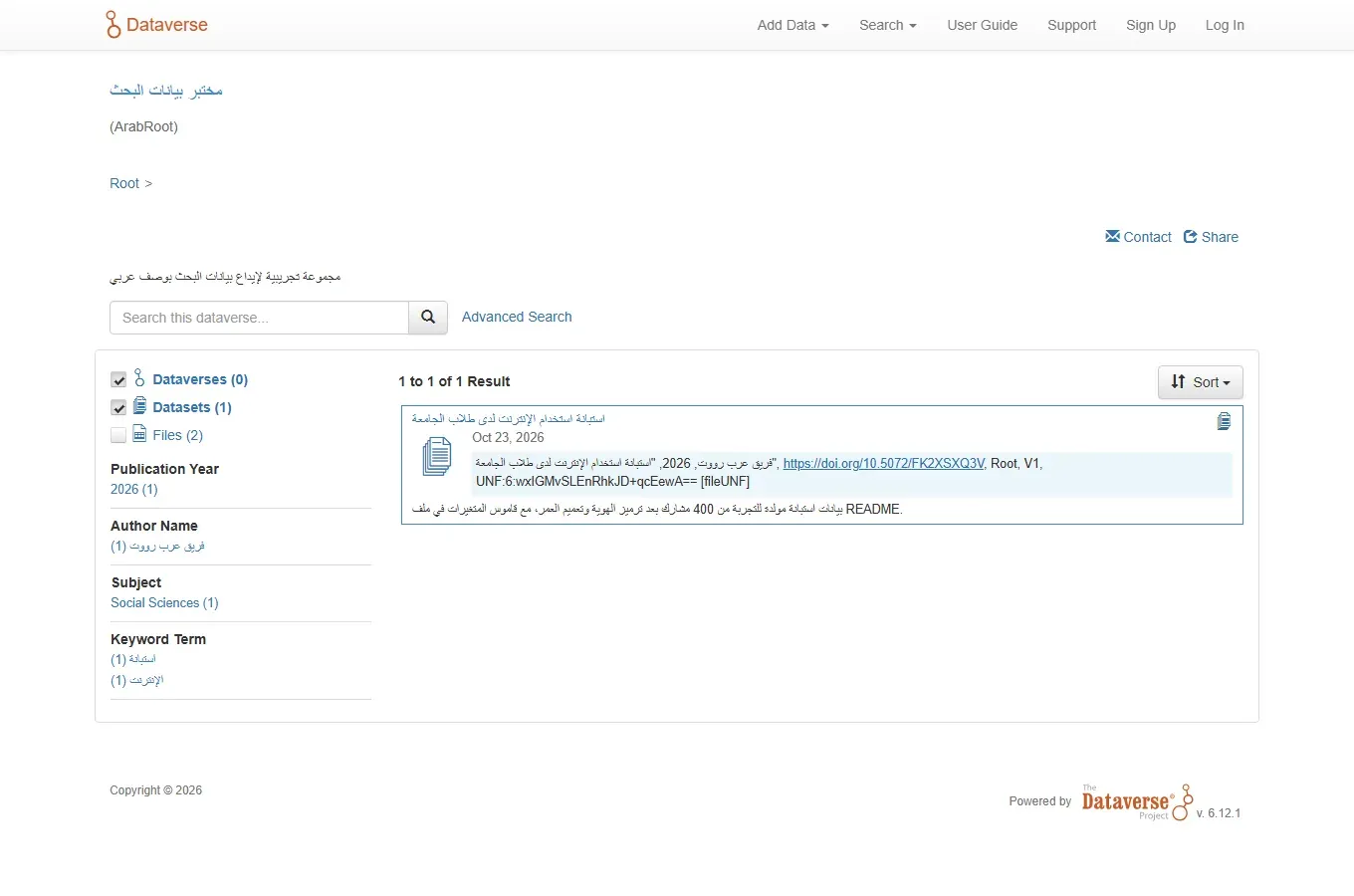The image size is (1354, 896).
Task: Click the Dataverses (0) facet label
Action: 200,379
